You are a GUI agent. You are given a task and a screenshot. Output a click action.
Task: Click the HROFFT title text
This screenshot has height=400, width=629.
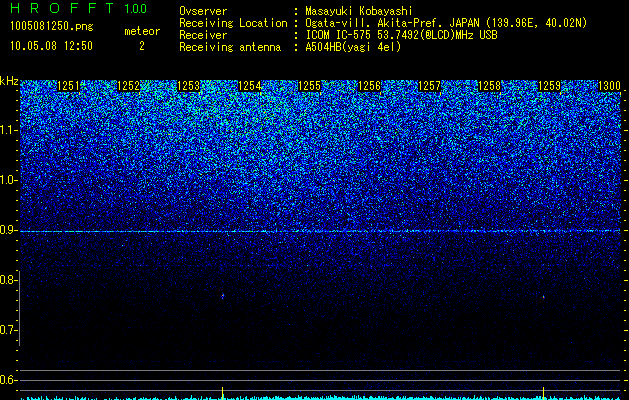[x=62, y=8]
